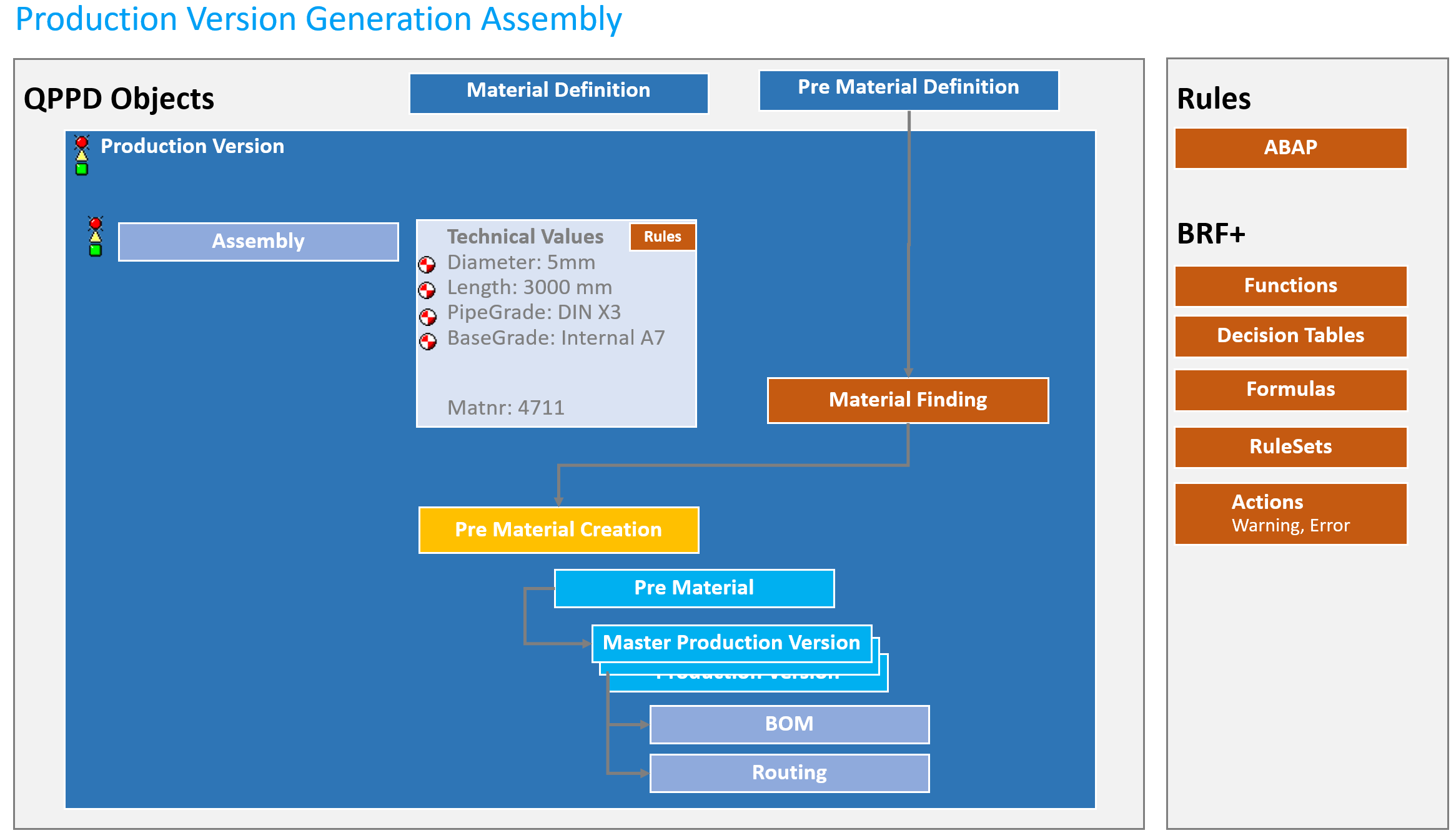Screen dimensions: 1456x833
Task: Click red status icon beside Diameter value
Action: [x=427, y=265]
